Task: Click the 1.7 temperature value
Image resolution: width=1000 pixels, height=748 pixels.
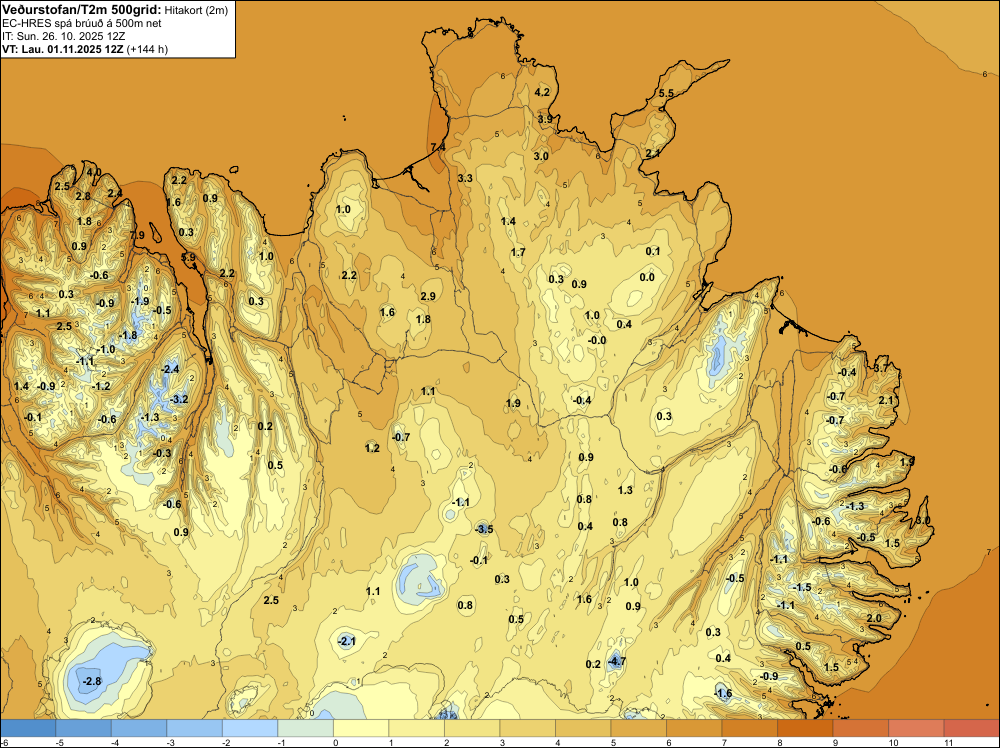Action: click(518, 252)
